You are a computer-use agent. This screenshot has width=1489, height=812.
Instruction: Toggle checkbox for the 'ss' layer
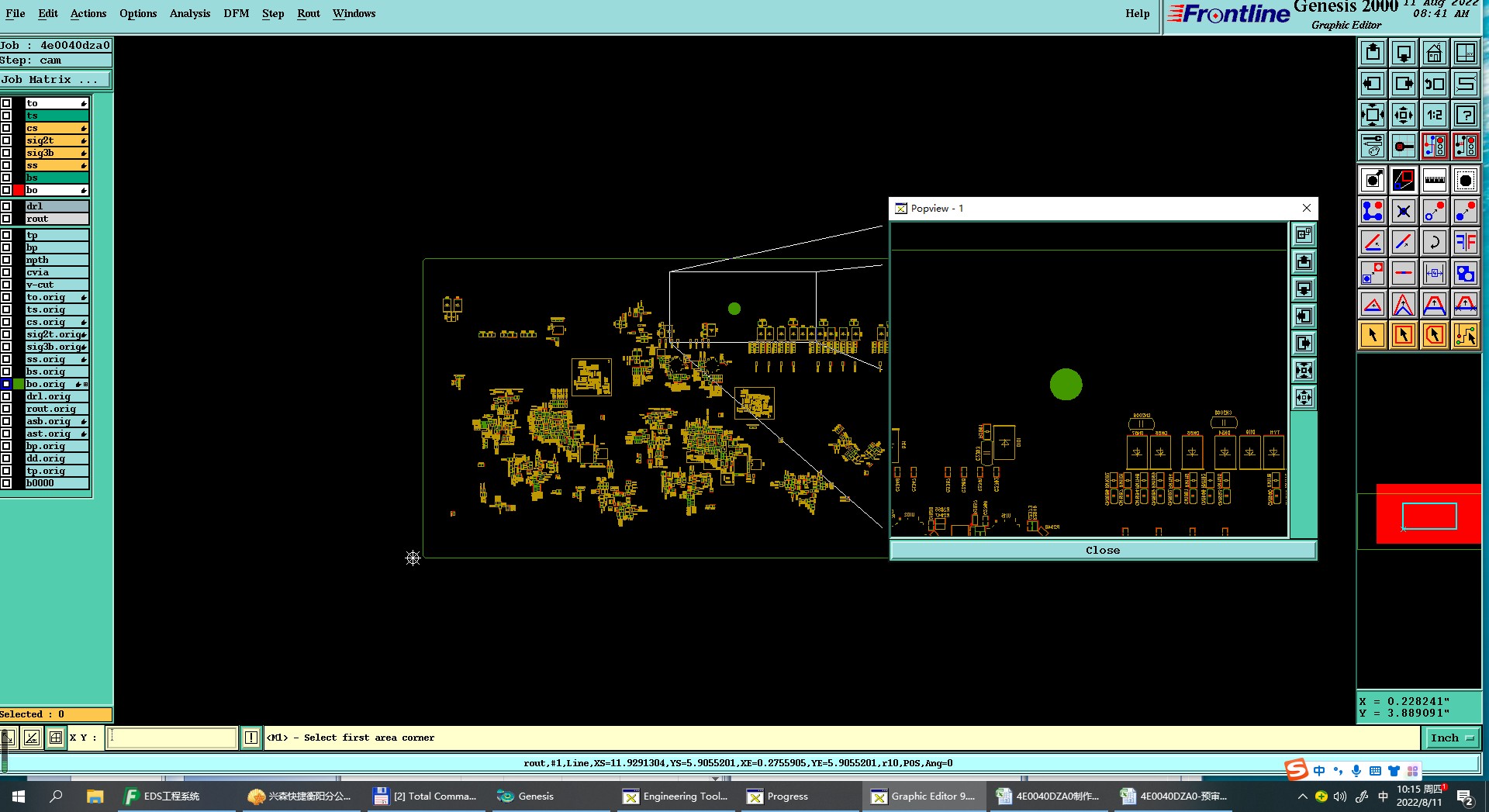[x=6, y=165]
